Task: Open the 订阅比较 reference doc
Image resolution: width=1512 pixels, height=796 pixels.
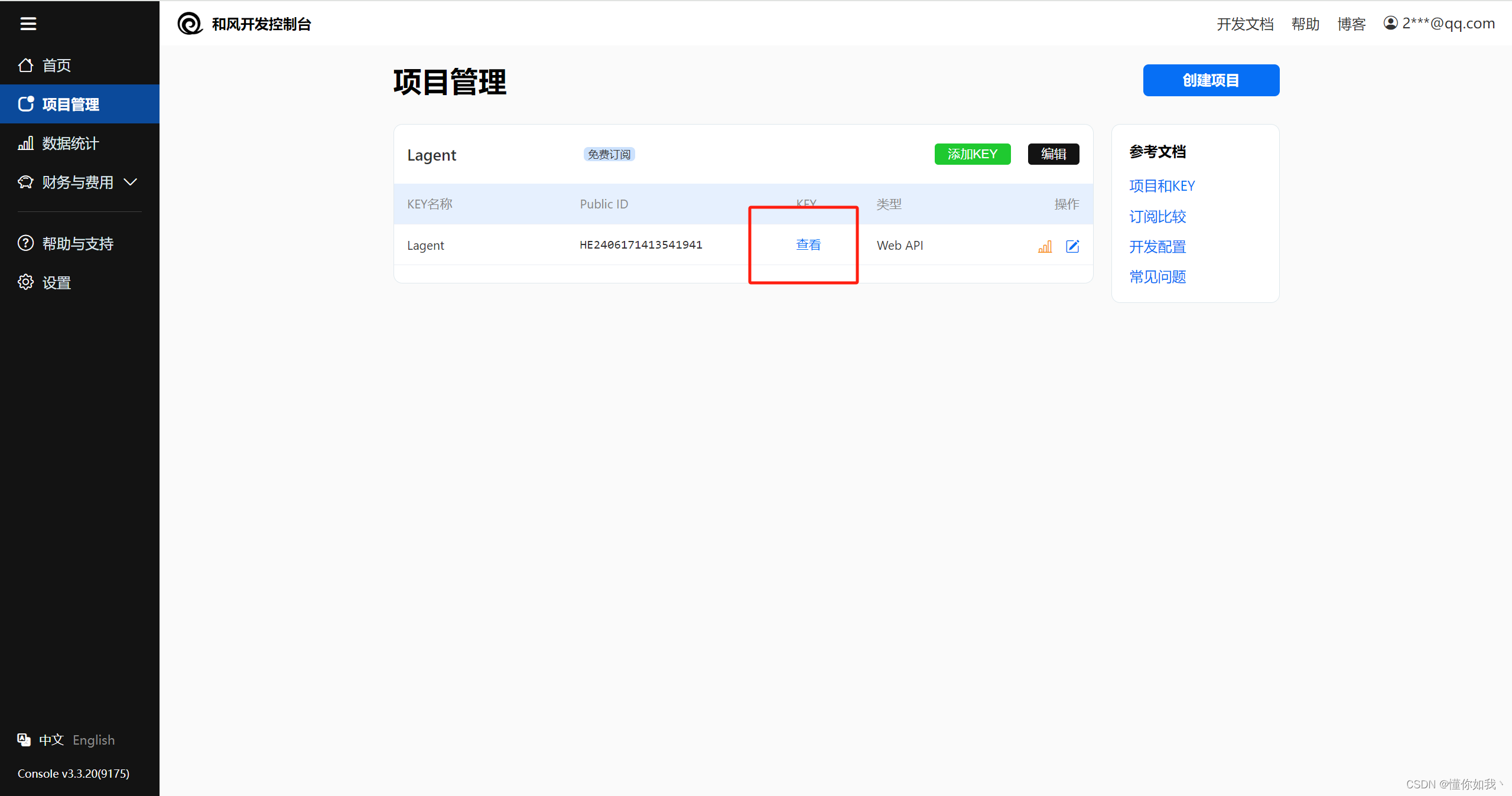Action: pyautogui.click(x=1157, y=216)
